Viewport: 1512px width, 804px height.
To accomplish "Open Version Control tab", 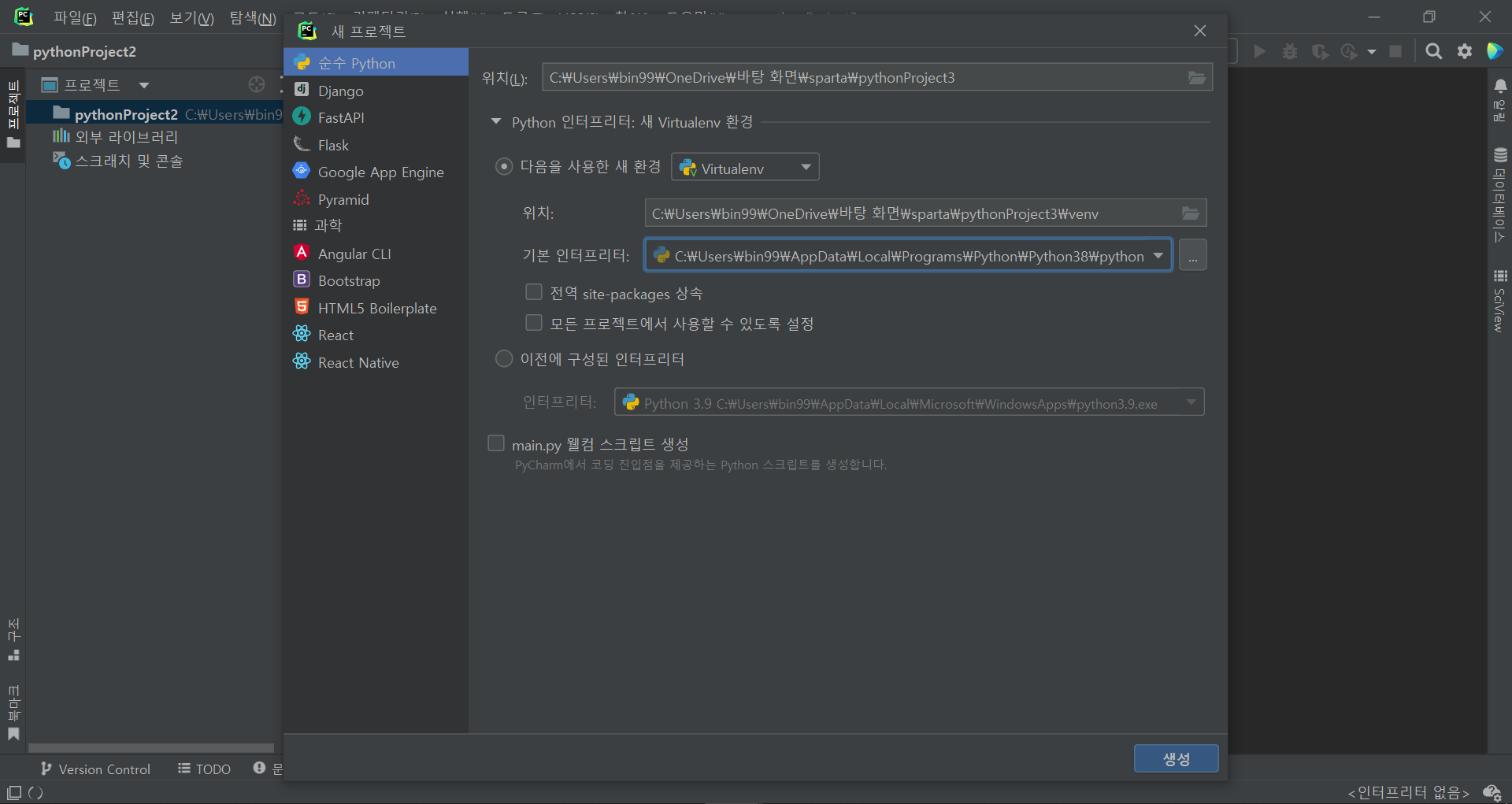I will click(x=95, y=769).
